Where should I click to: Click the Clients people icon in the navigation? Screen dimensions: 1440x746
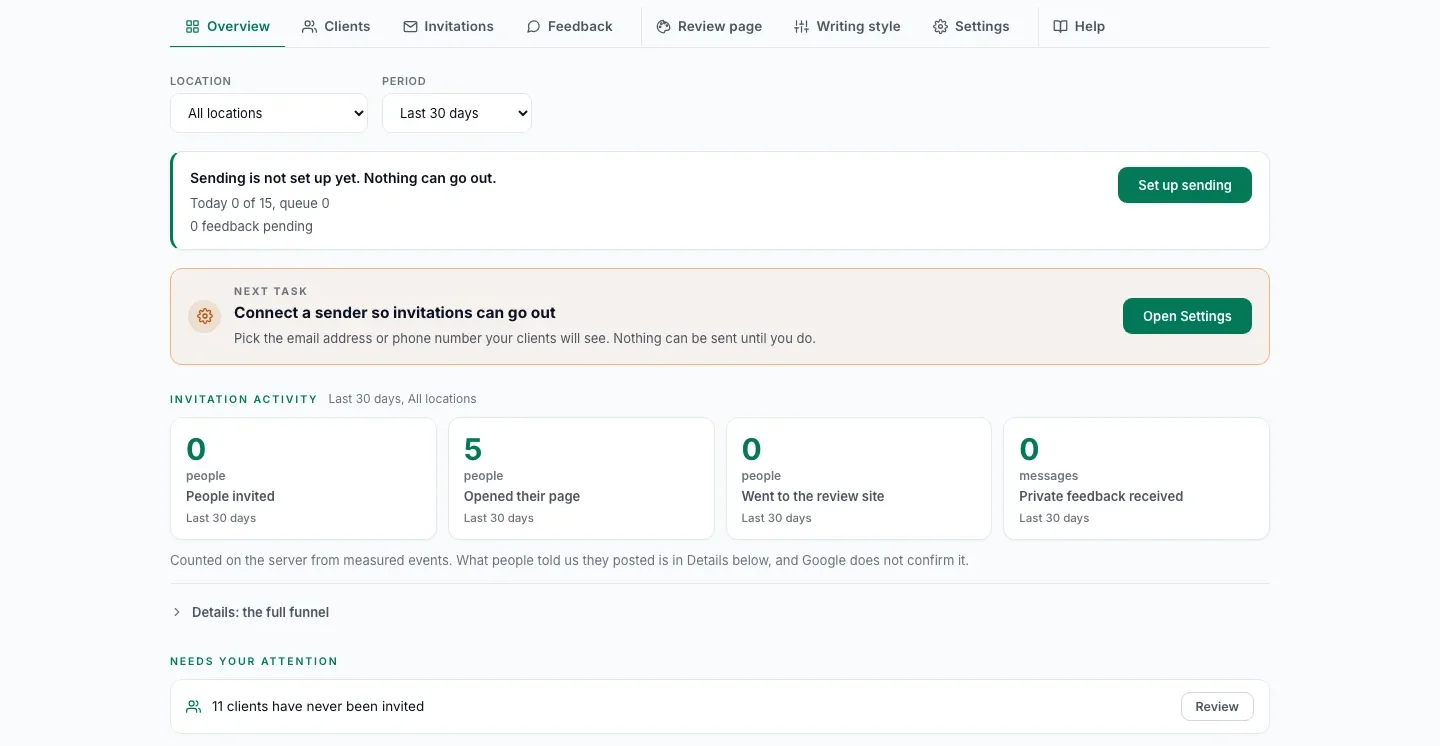[310, 27]
